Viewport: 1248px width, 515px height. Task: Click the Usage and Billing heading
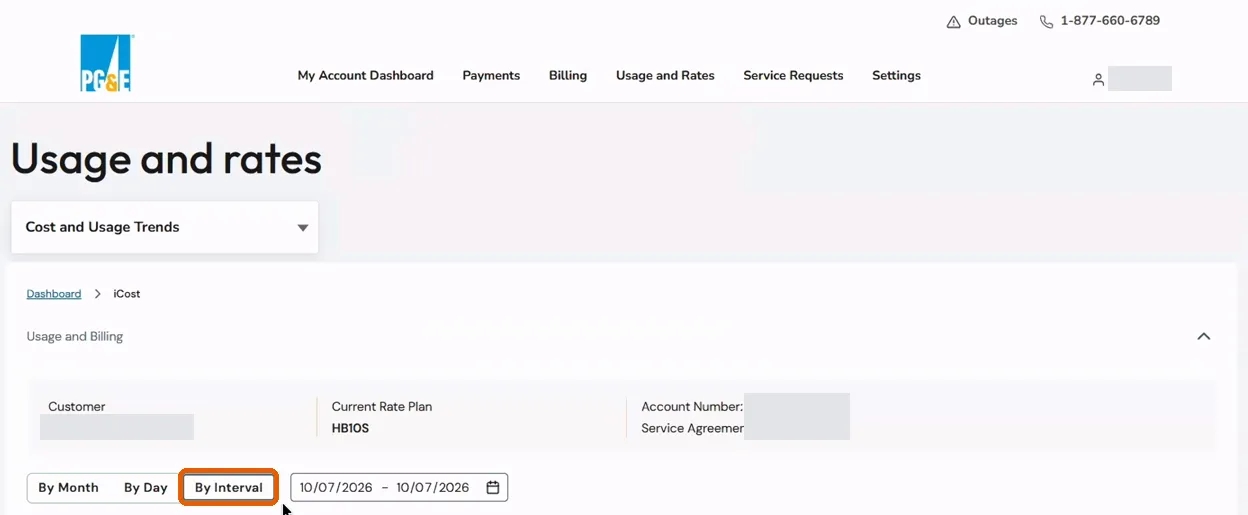(75, 337)
